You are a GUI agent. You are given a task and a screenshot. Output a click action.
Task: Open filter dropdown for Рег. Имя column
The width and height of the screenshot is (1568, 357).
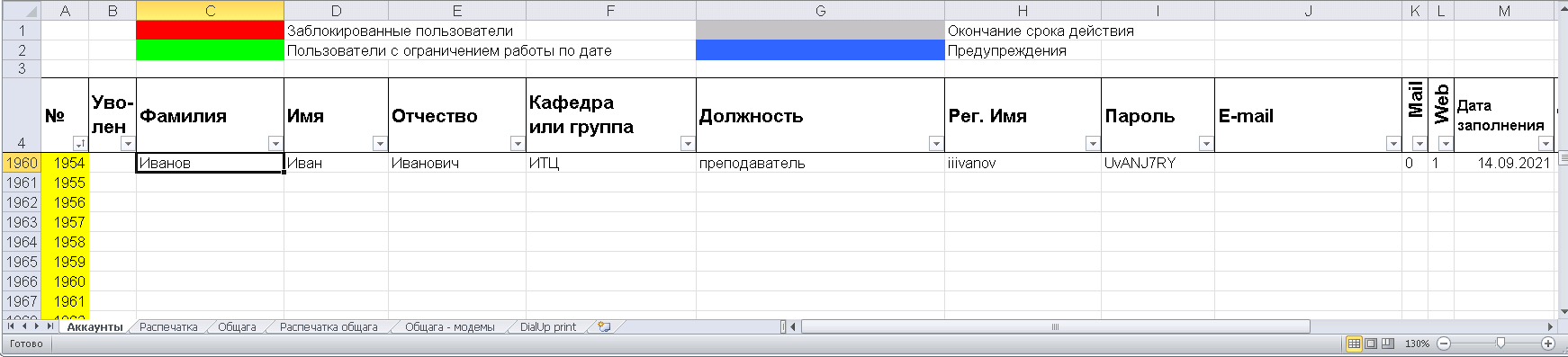point(1093,144)
